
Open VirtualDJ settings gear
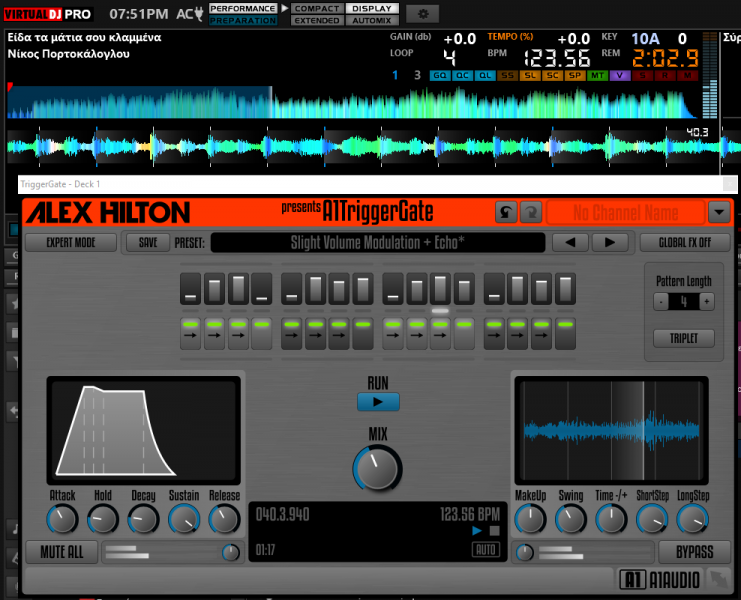423,14
